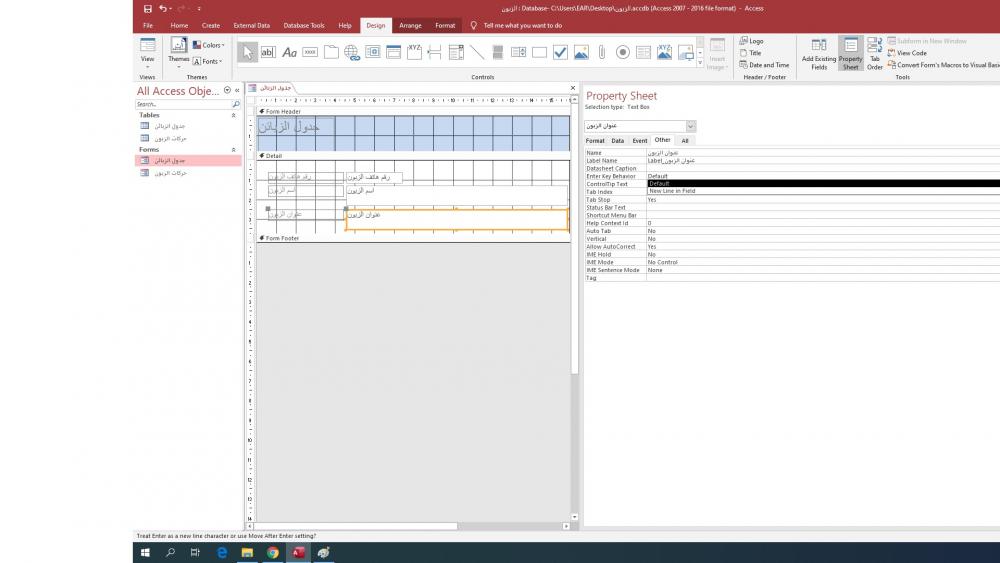Click the Tab Stop property value Yes
The image size is (1000, 563).
[x=823, y=200]
